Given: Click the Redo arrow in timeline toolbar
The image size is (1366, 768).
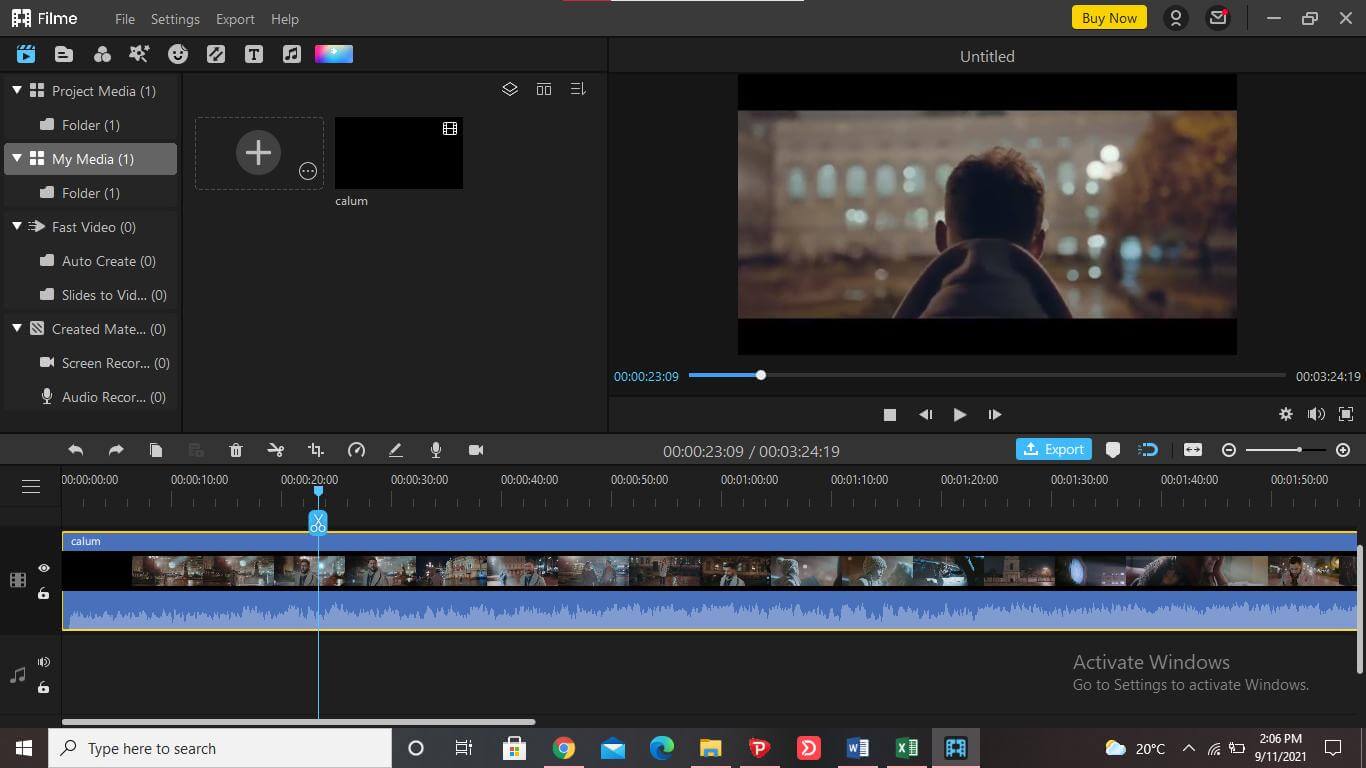Looking at the screenshot, I should [116, 450].
